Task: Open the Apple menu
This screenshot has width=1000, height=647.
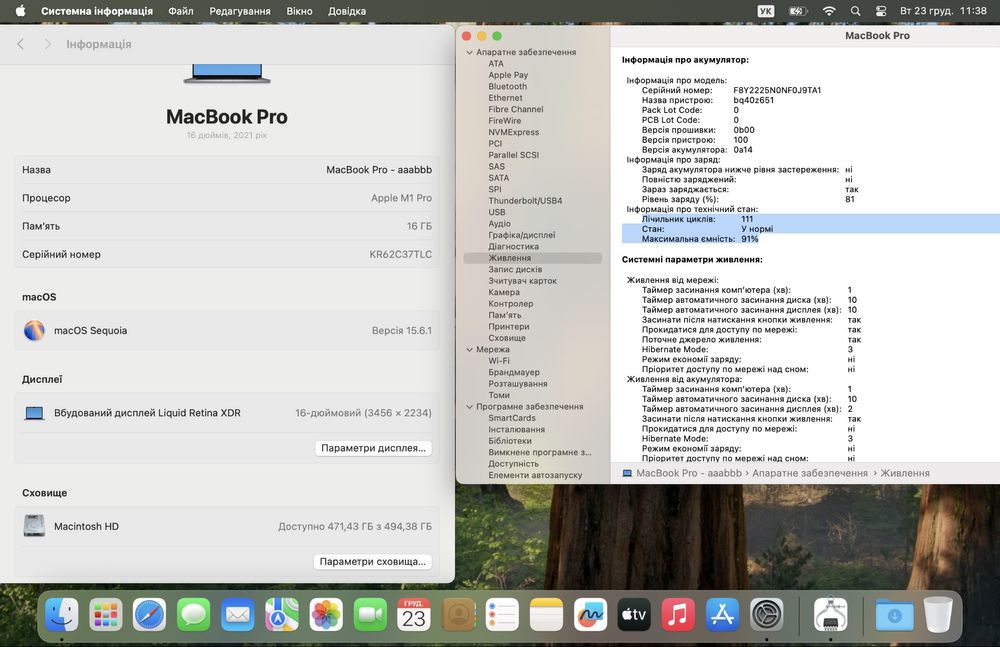Action: (20, 11)
